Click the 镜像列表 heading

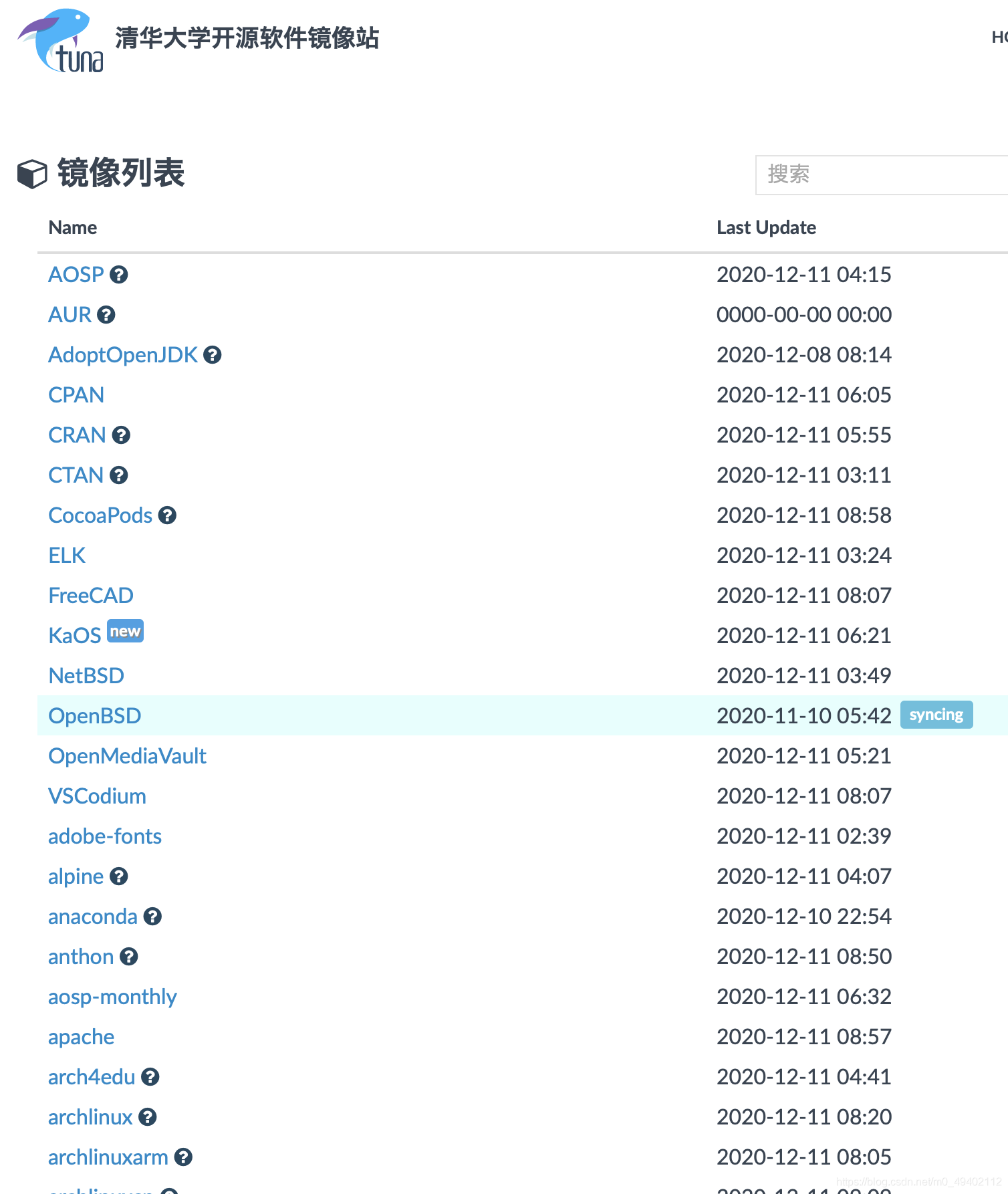tap(121, 173)
